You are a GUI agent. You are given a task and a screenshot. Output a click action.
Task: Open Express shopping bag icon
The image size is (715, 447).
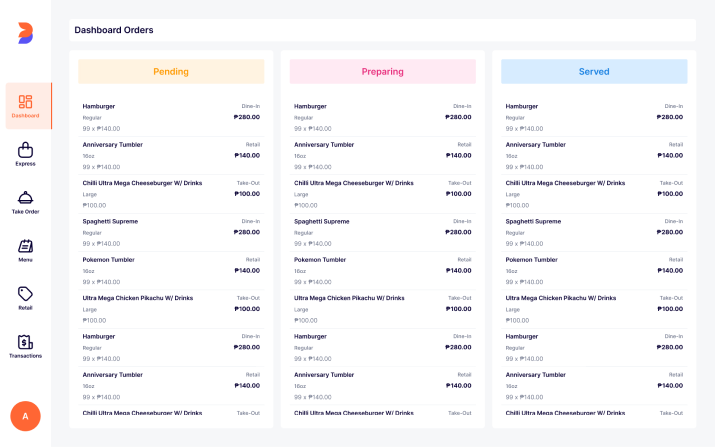25,150
